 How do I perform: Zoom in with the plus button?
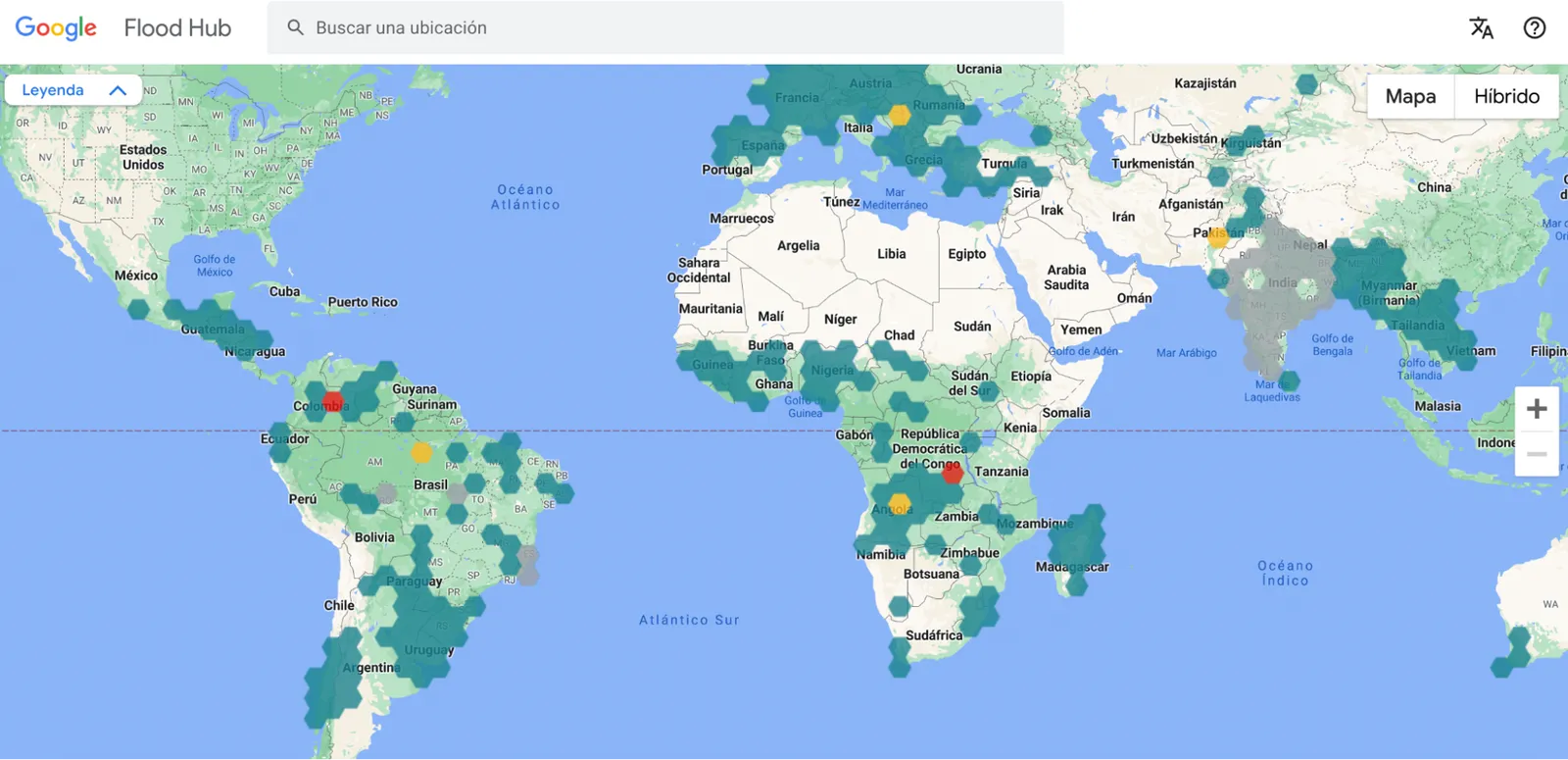click(1537, 409)
